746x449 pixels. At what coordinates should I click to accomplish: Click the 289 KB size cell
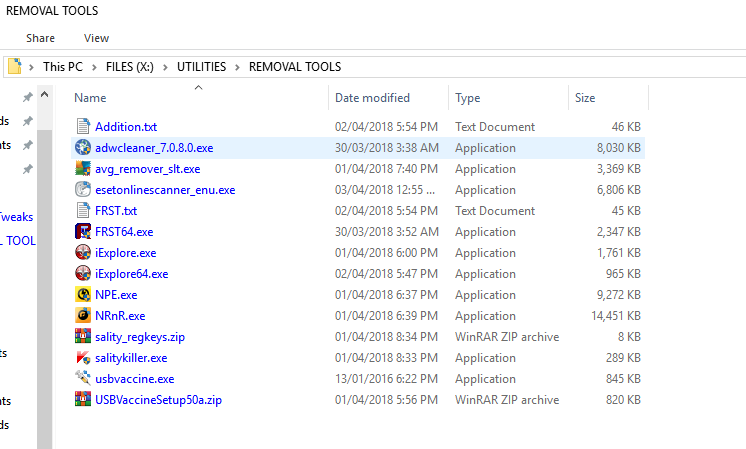point(623,358)
